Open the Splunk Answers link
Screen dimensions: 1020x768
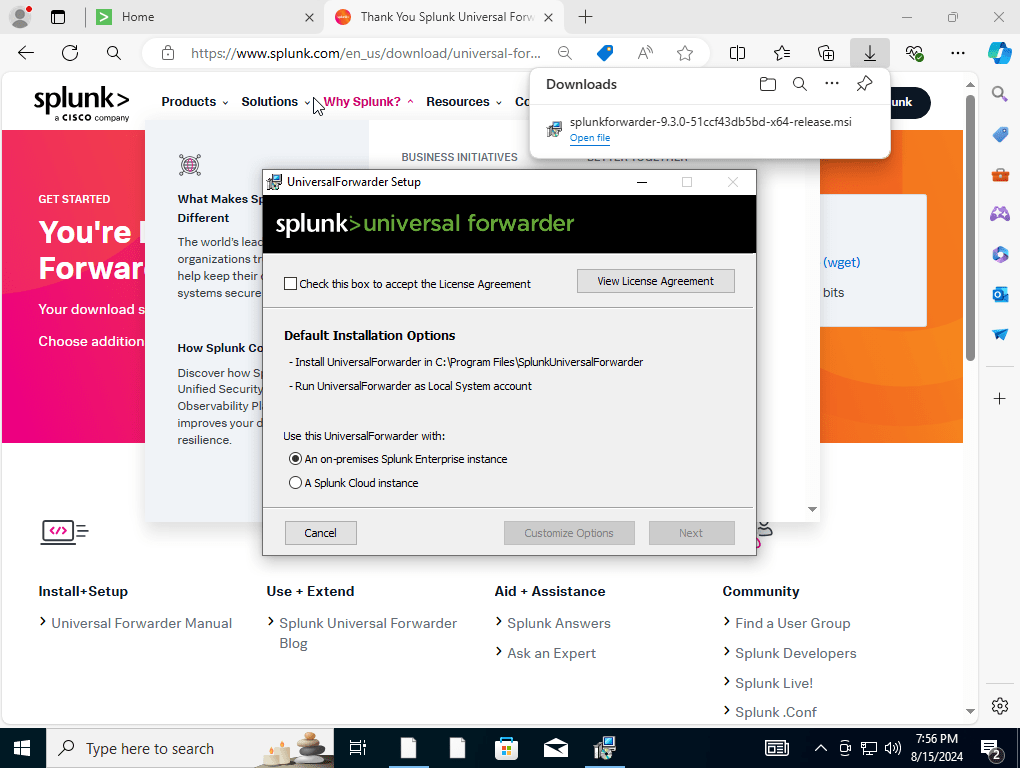click(x=559, y=623)
